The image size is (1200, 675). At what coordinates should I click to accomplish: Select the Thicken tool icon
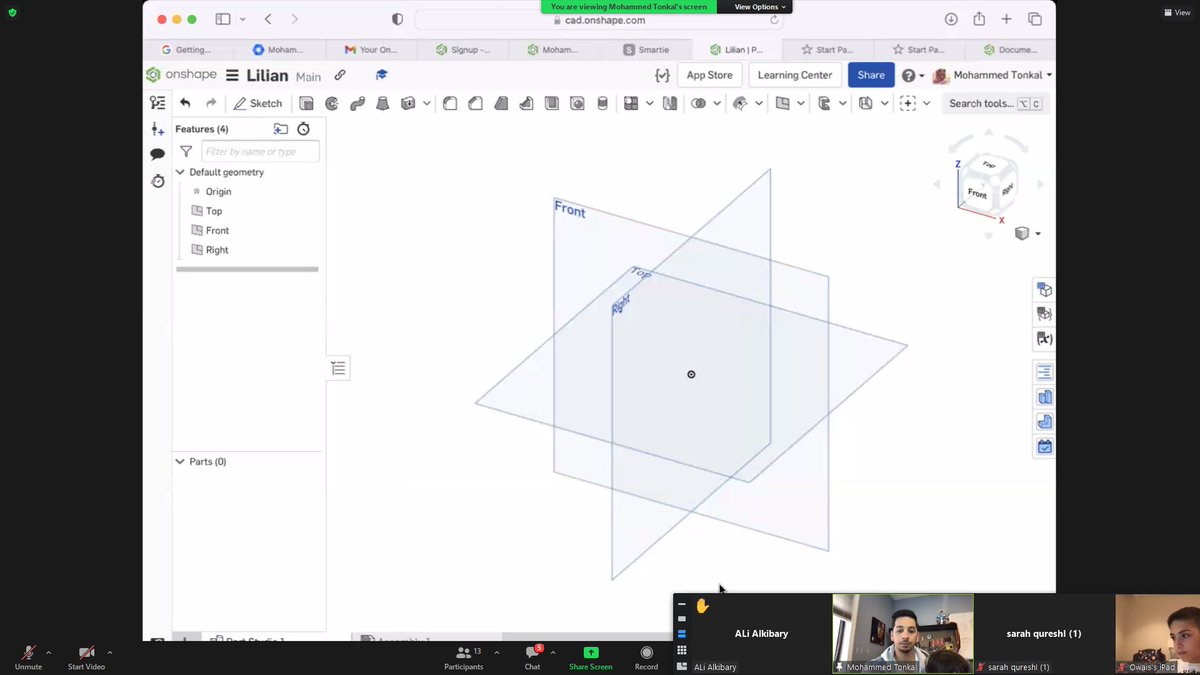click(408, 103)
